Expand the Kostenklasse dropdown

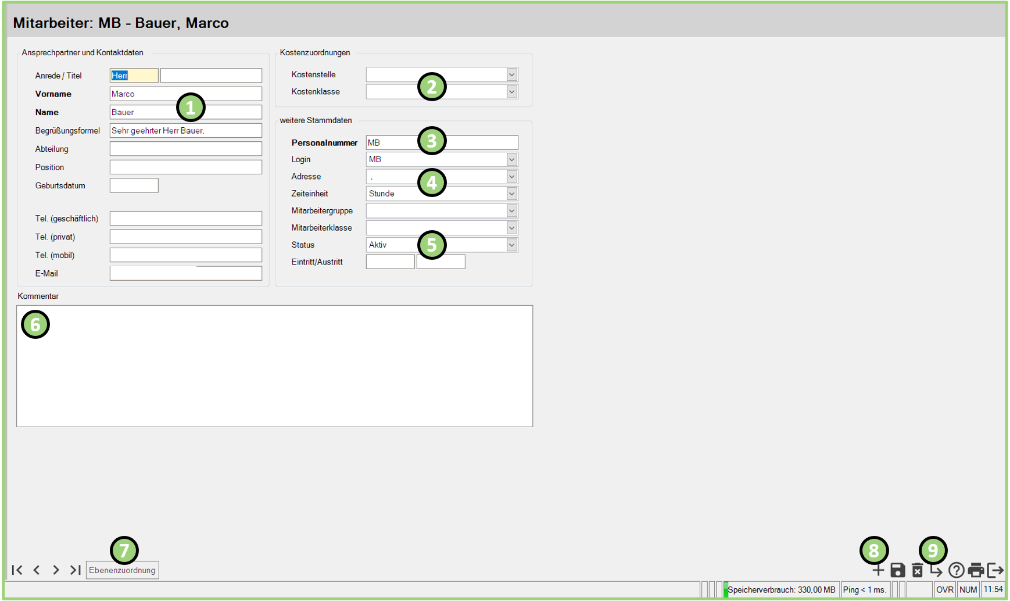[512, 92]
